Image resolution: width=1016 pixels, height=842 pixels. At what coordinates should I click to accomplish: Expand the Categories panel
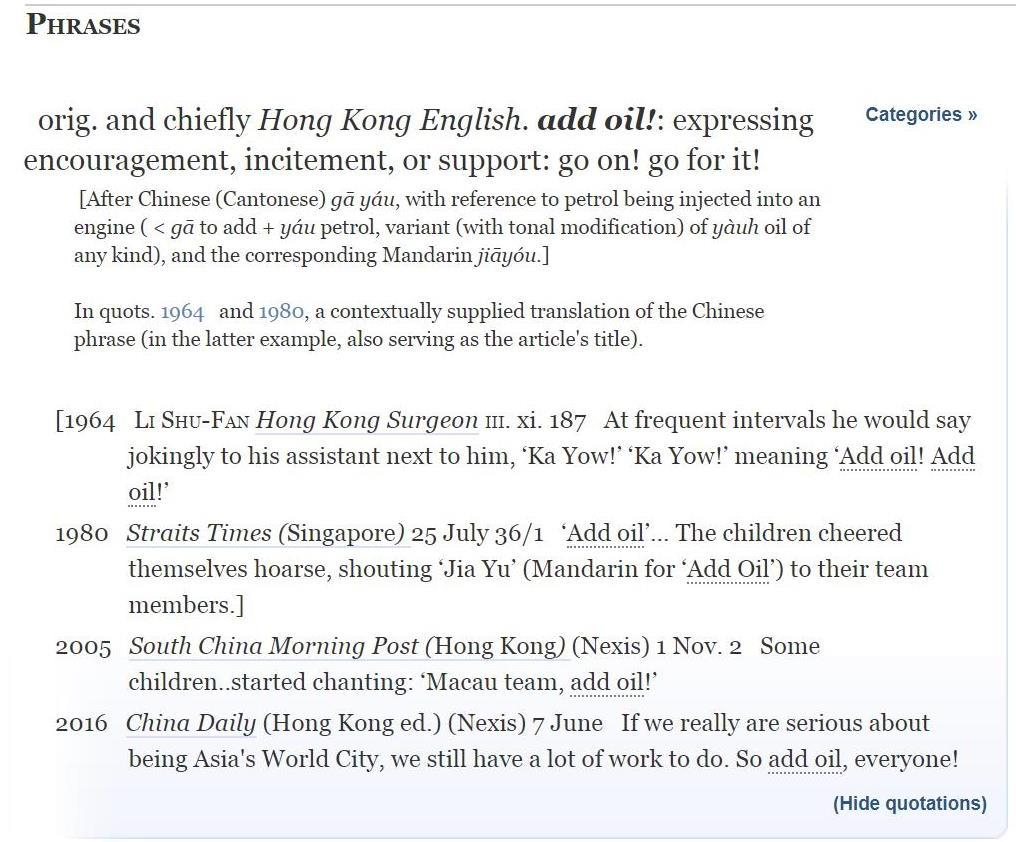912,114
